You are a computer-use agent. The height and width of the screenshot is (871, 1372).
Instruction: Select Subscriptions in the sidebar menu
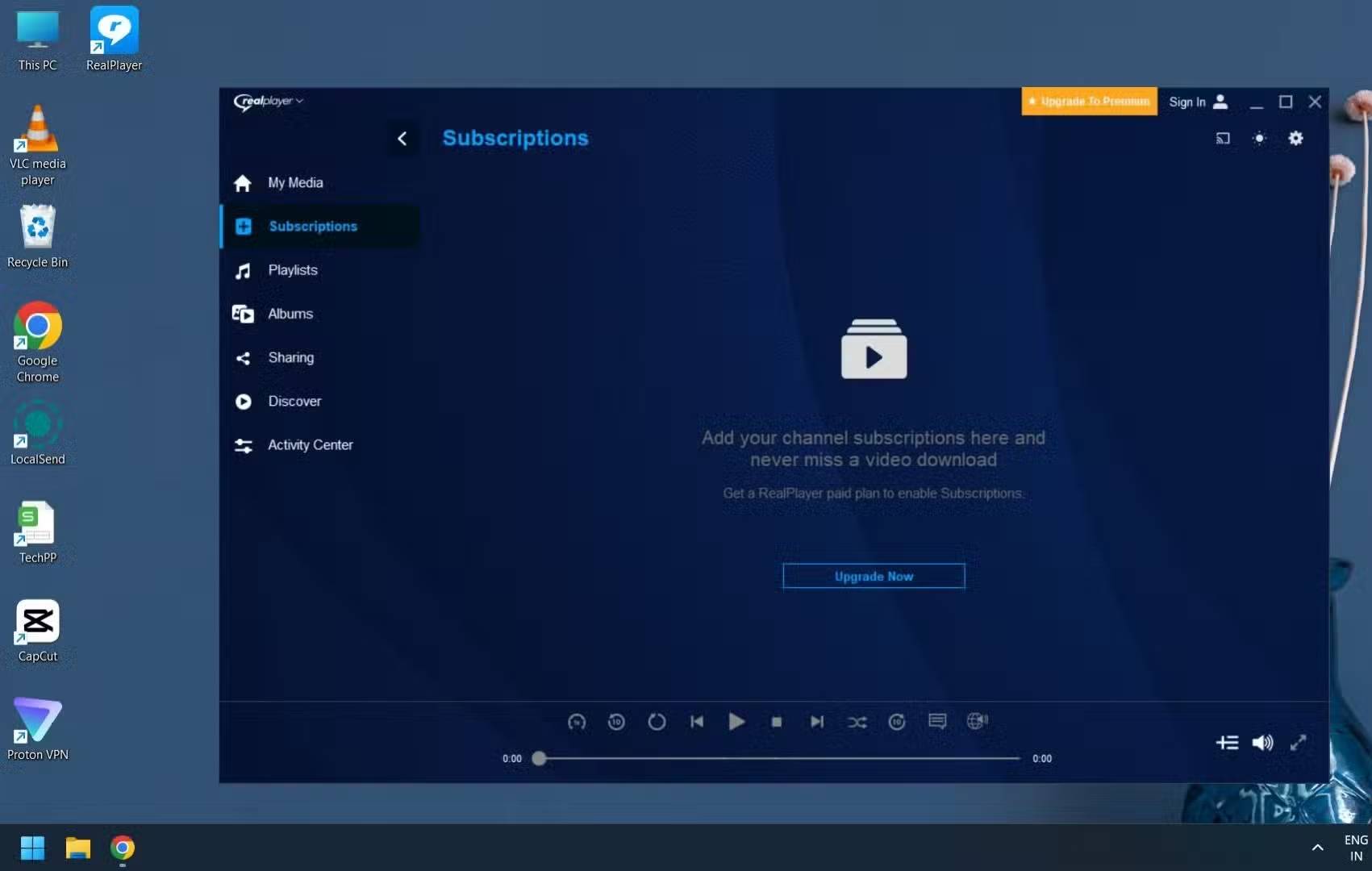point(319,227)
